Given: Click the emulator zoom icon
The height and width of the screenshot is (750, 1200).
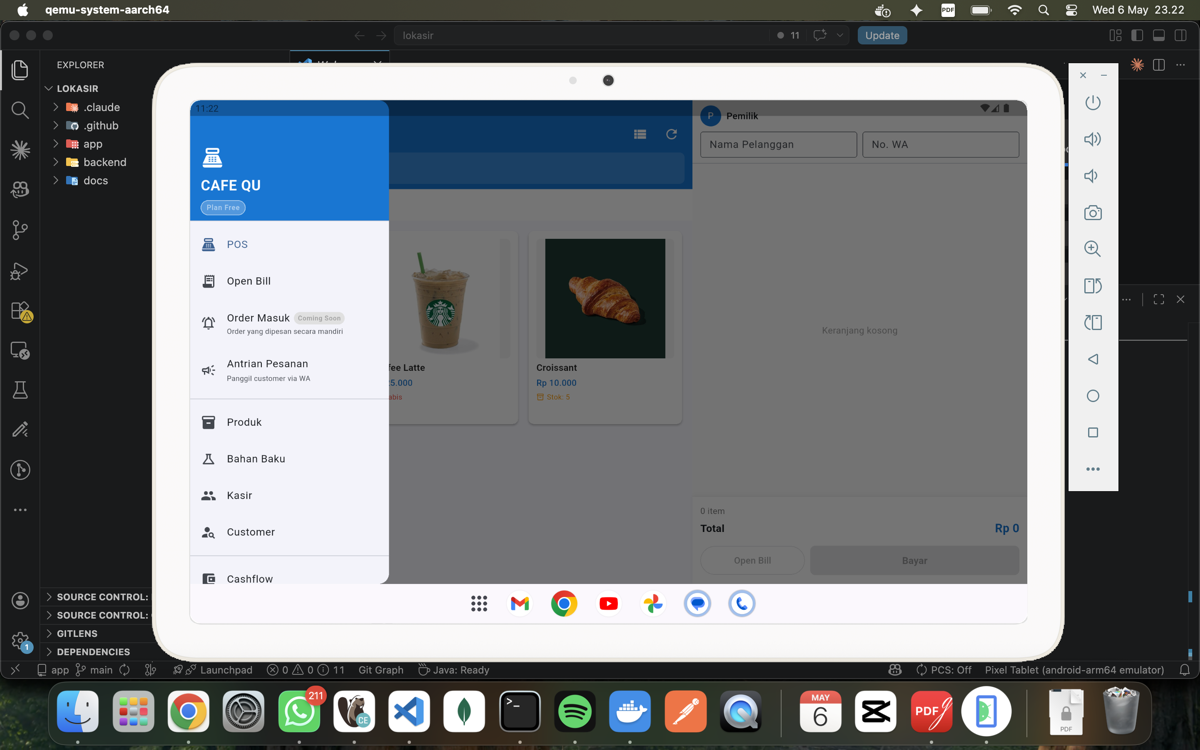Looking at the screenshot, I should click(x=1093, y=249).
